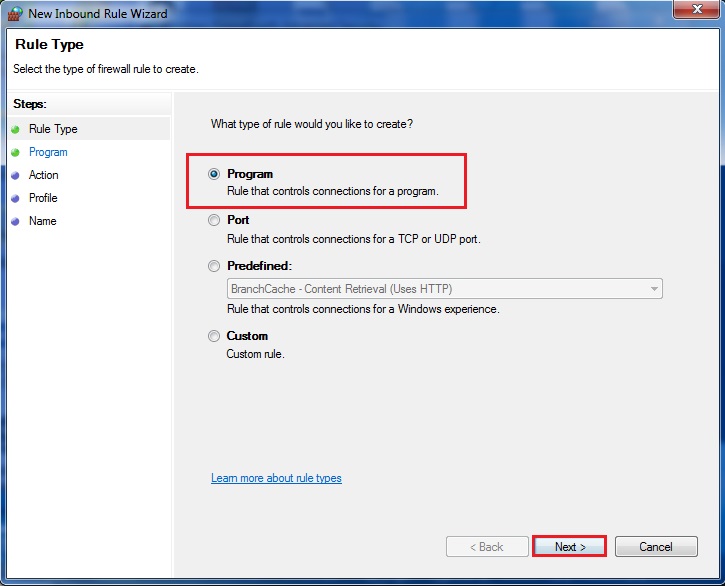Open the Profile step in Steps list
This screenshot has width=725, height=586.
(x=43, y=198)
